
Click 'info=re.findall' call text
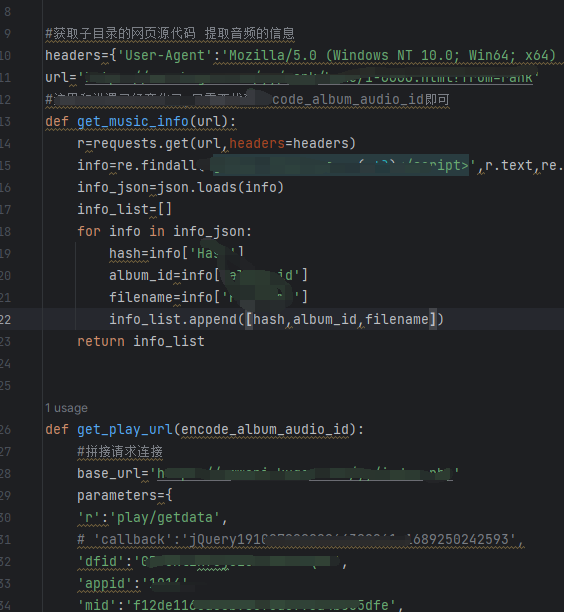tap(137, 165)
